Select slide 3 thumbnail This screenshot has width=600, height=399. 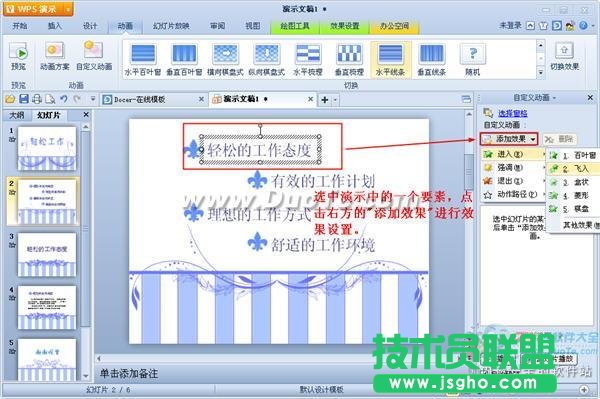pyautogui.click(x=47, y=255)
